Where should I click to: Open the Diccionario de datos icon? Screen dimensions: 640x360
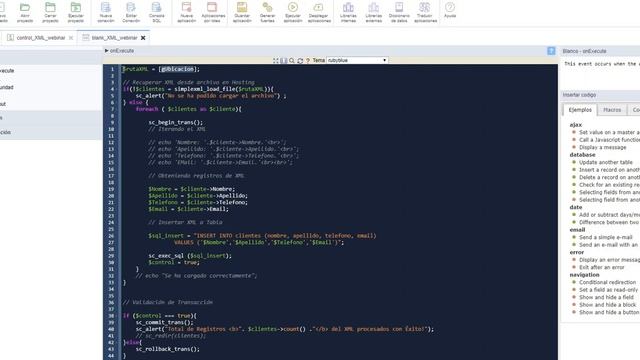pyautogui.click(x=399, y=12)
